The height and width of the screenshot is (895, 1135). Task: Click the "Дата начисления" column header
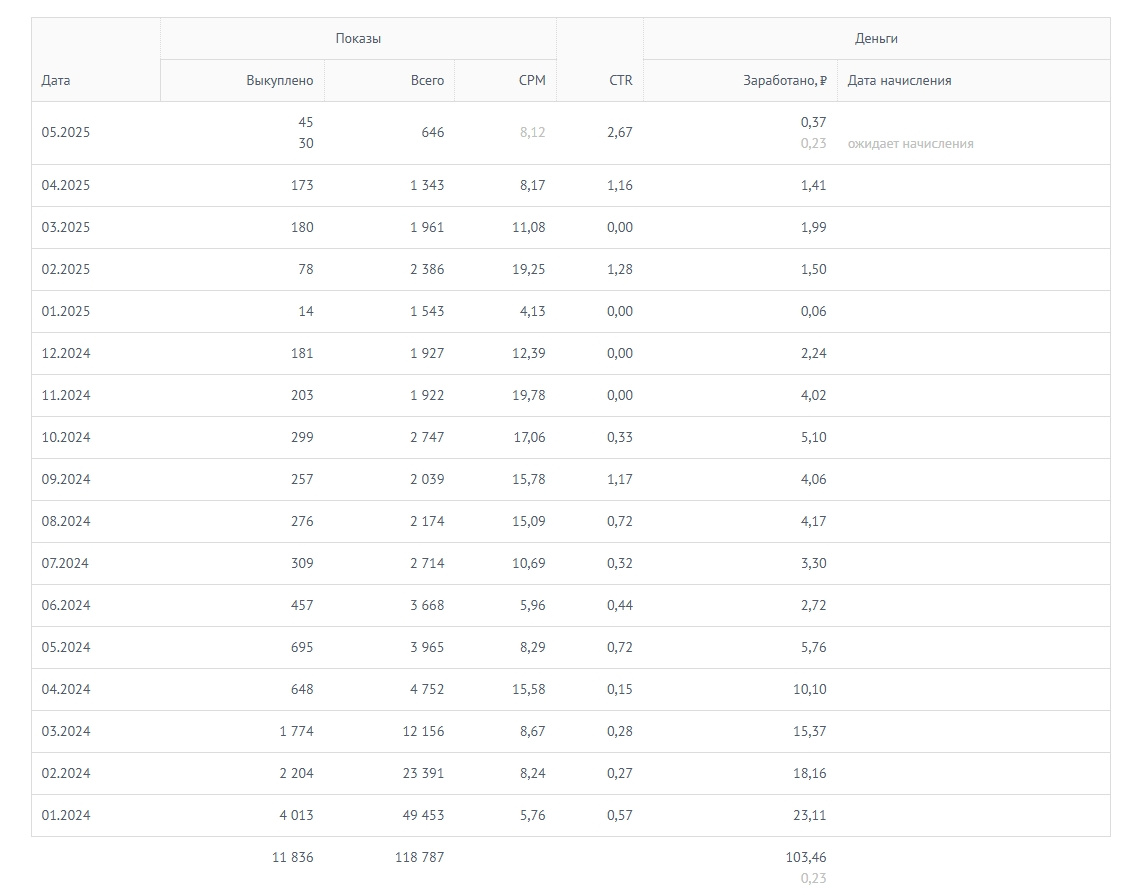(899, 81)
